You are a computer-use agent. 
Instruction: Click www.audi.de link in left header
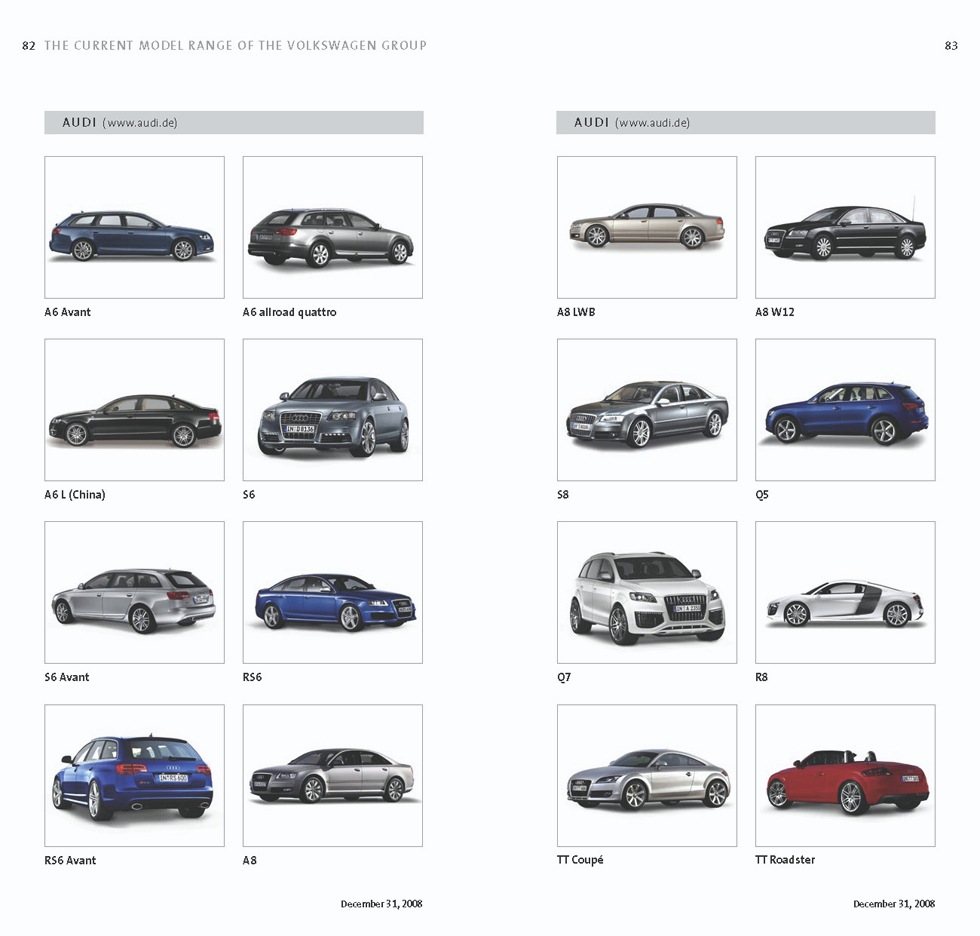(140, 123)
